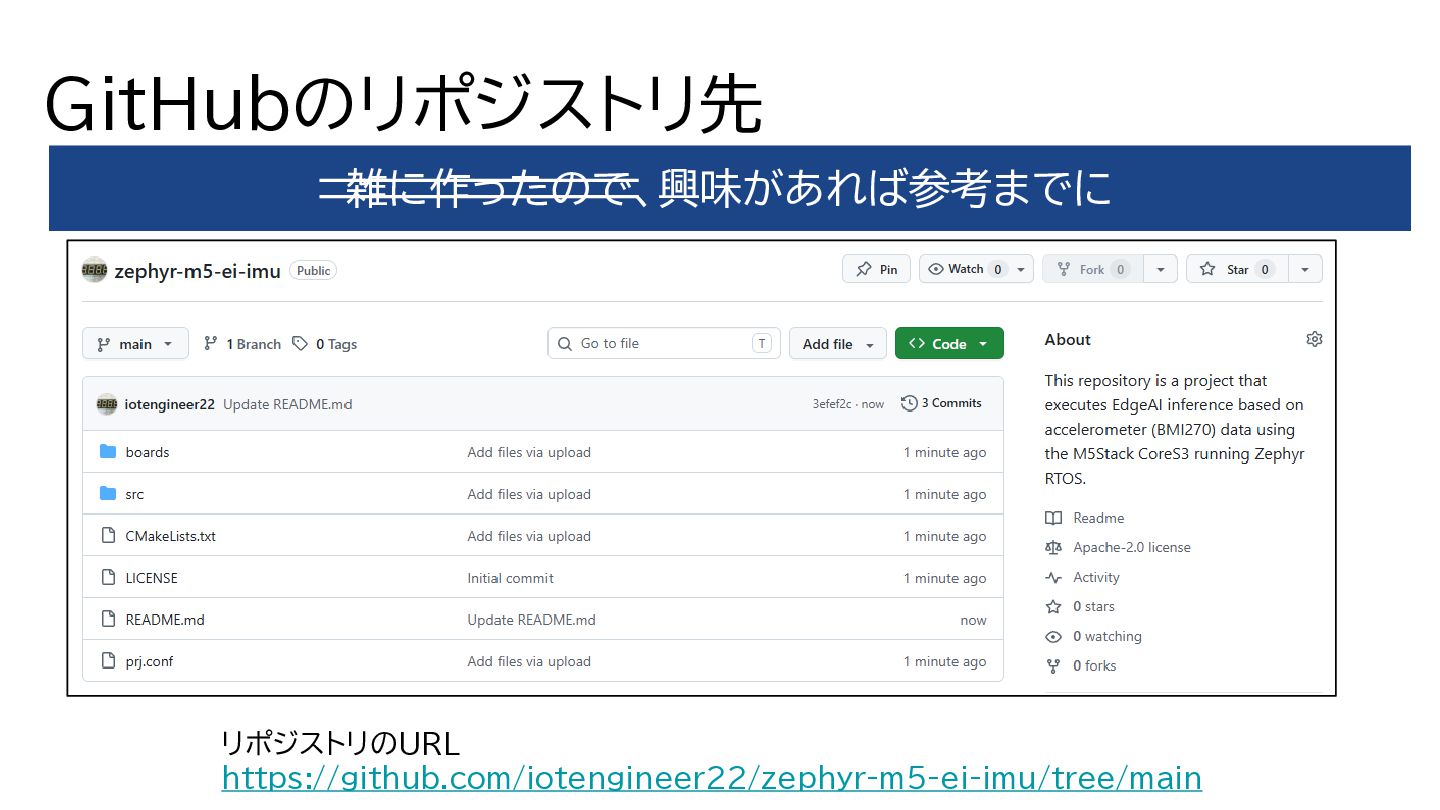Open commit hash 3efef2c
Screen dimensions: 1440x810
click(x=832, y=404)
